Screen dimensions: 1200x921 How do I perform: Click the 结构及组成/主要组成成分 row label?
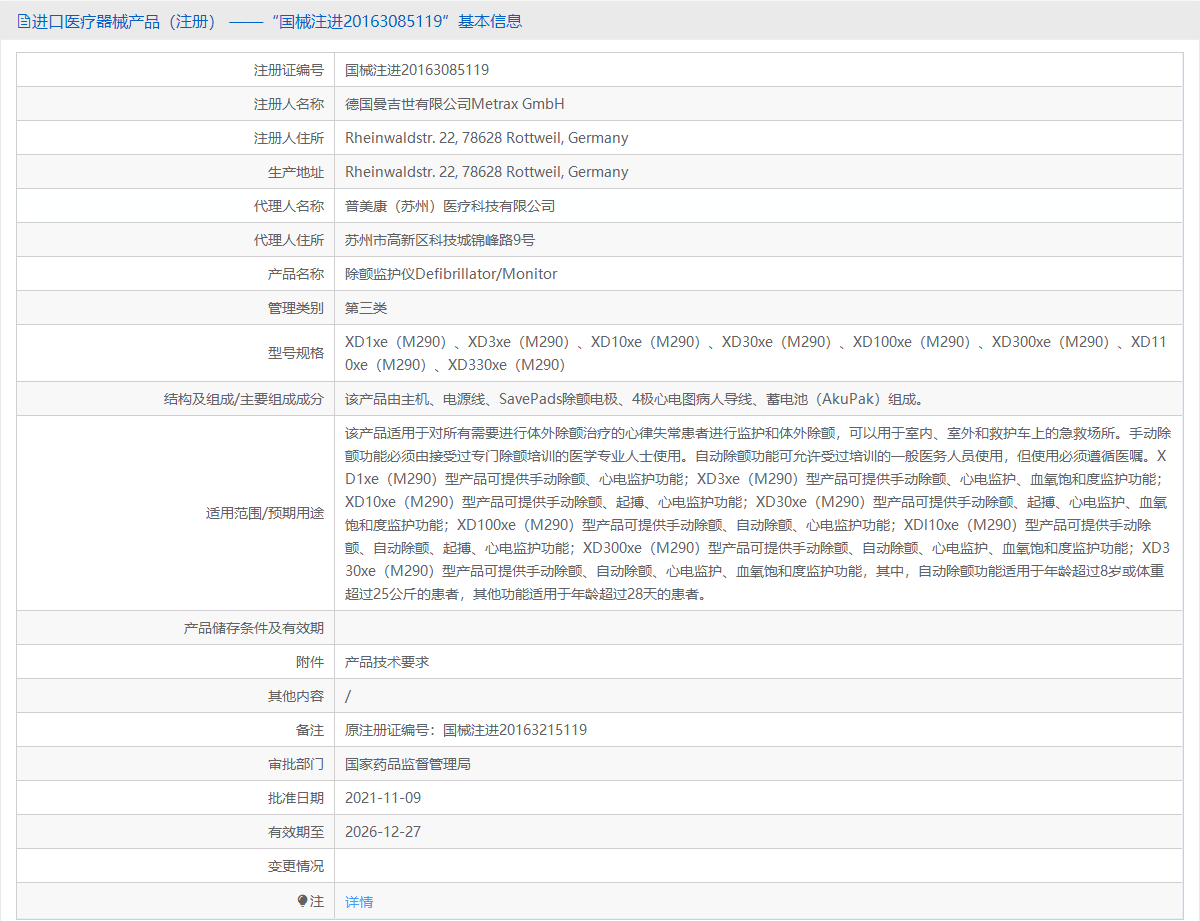(x=244, y=399)
